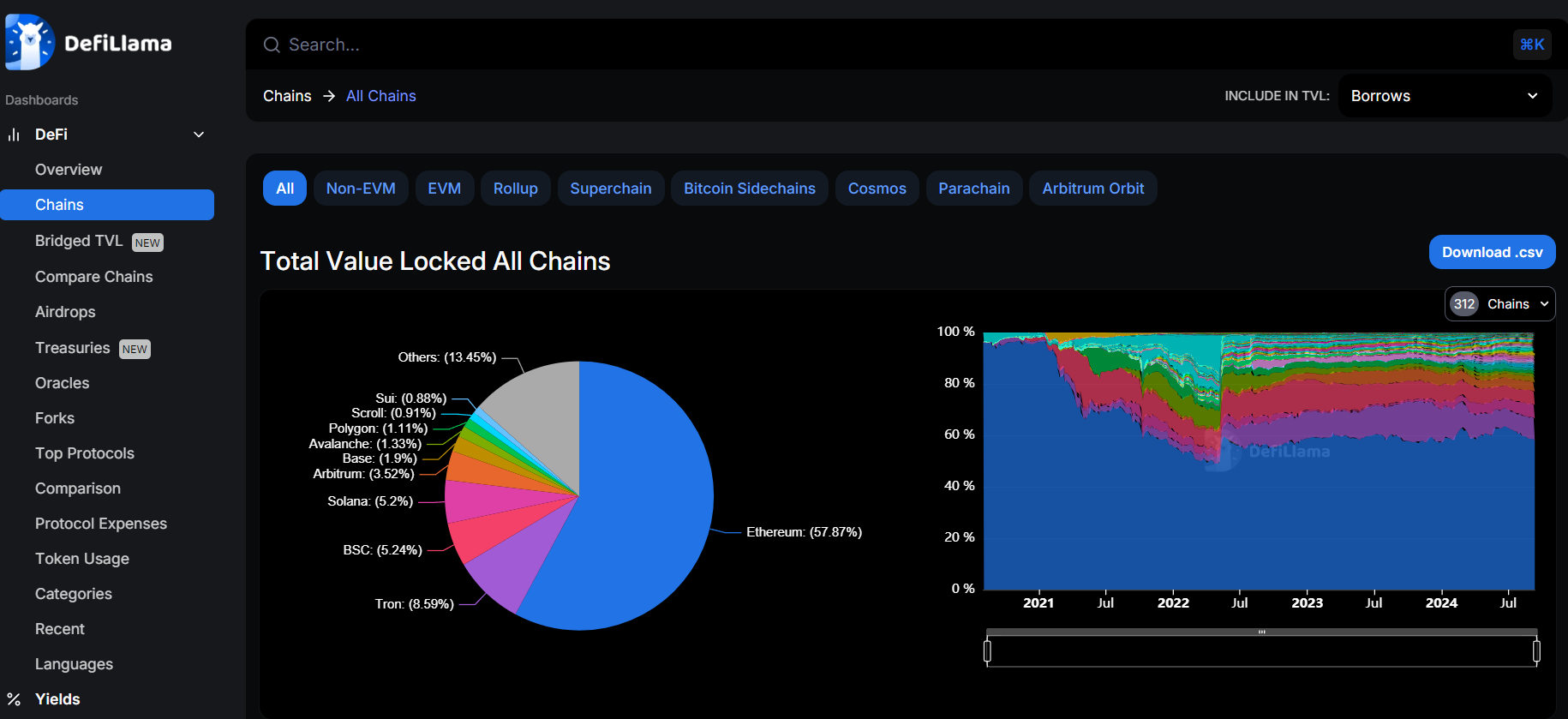
Task: Click the "Solana: (5.2%)" pie label
Action: tap(370, 501)
